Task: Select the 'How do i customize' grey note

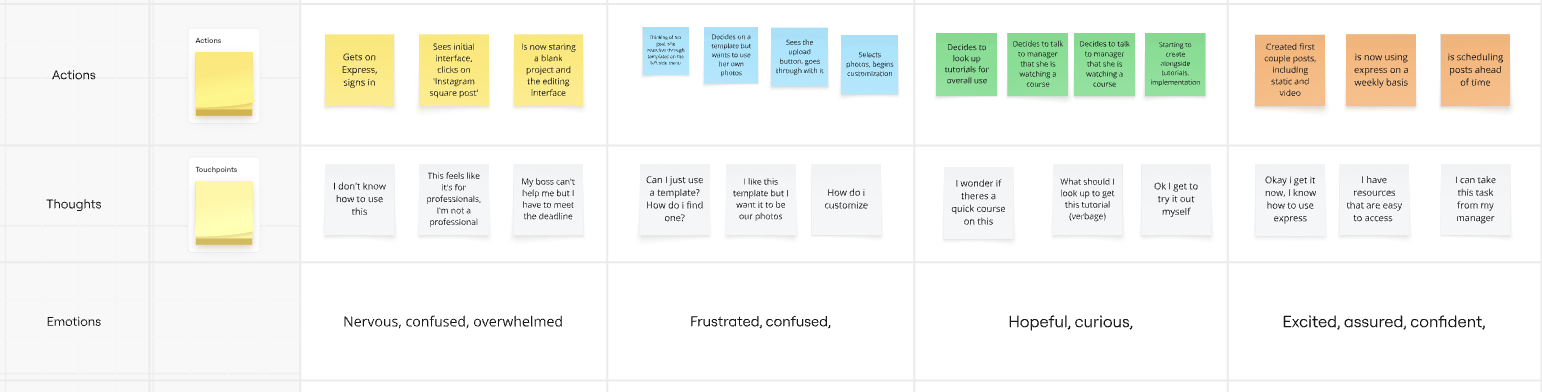Action: pyautogui.click(x=846, y=200)
